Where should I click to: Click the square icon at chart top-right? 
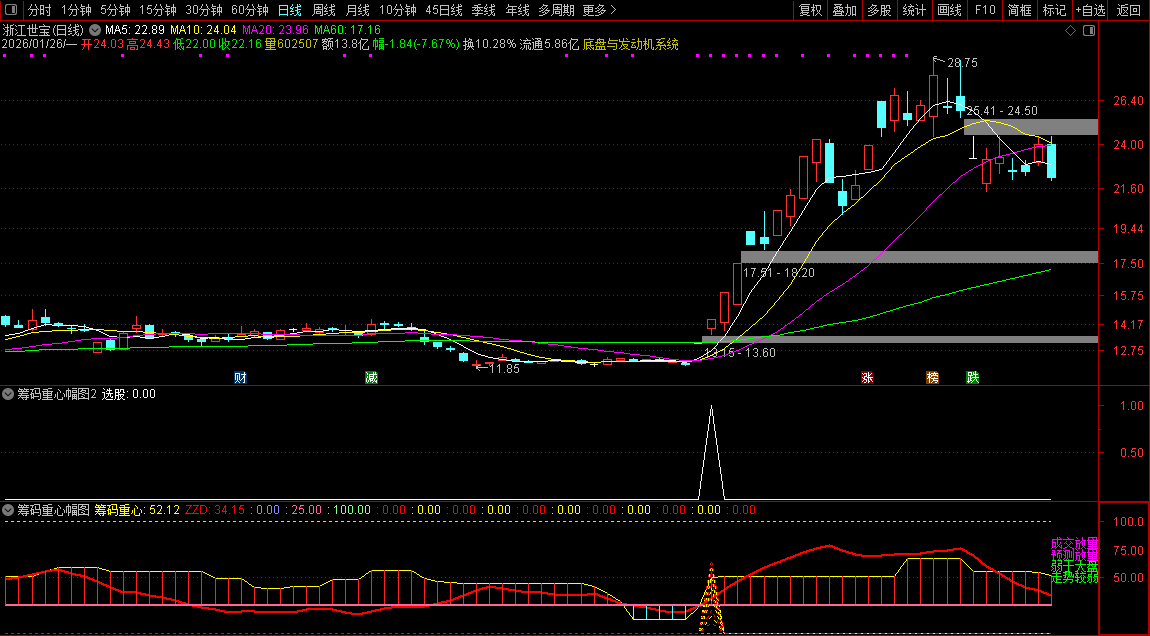pos(1087,30)
